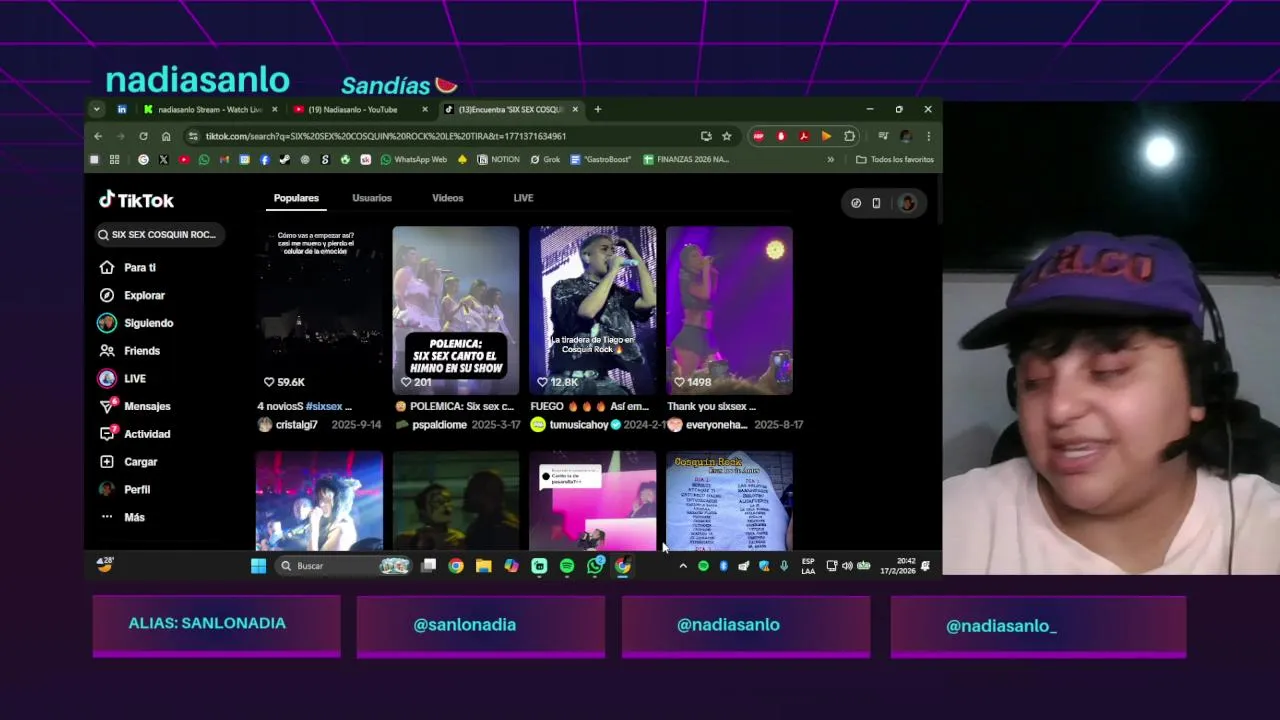Viewport: 1280px width, 720px height.
Task: Open Spotify from the taskbar
Action: (x=567, y=566)
